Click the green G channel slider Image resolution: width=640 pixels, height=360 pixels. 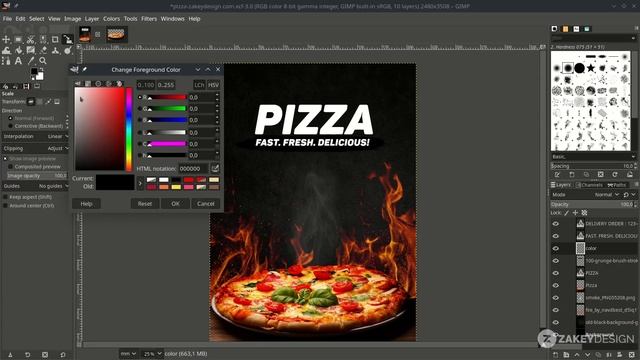pyautogui.click(x=167, y=109)
